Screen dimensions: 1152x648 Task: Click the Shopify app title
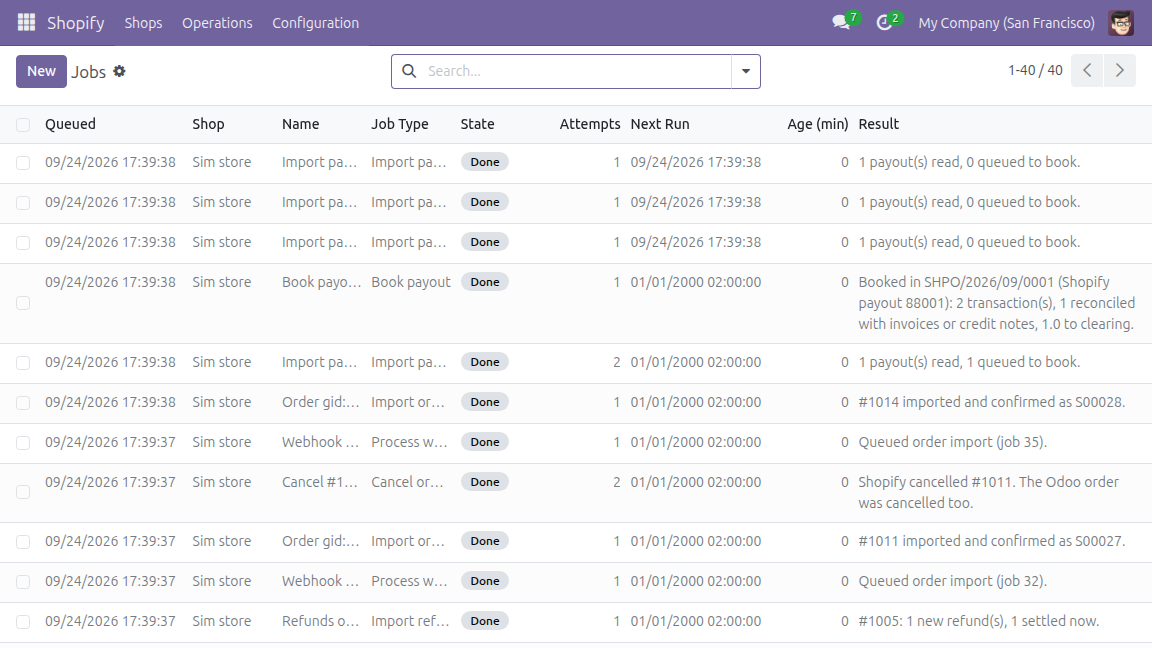(x=76, y=23)
